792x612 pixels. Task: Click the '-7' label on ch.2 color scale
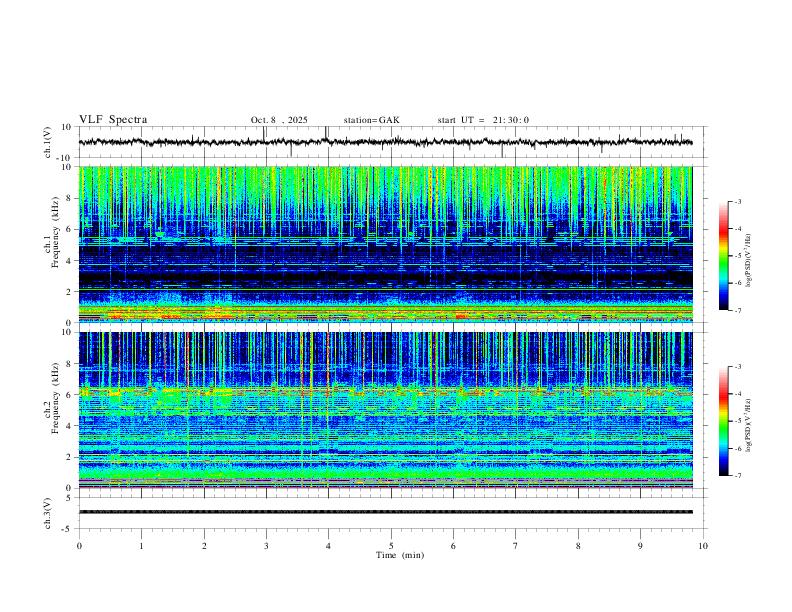pyautogui.click(x=737, y=475)
